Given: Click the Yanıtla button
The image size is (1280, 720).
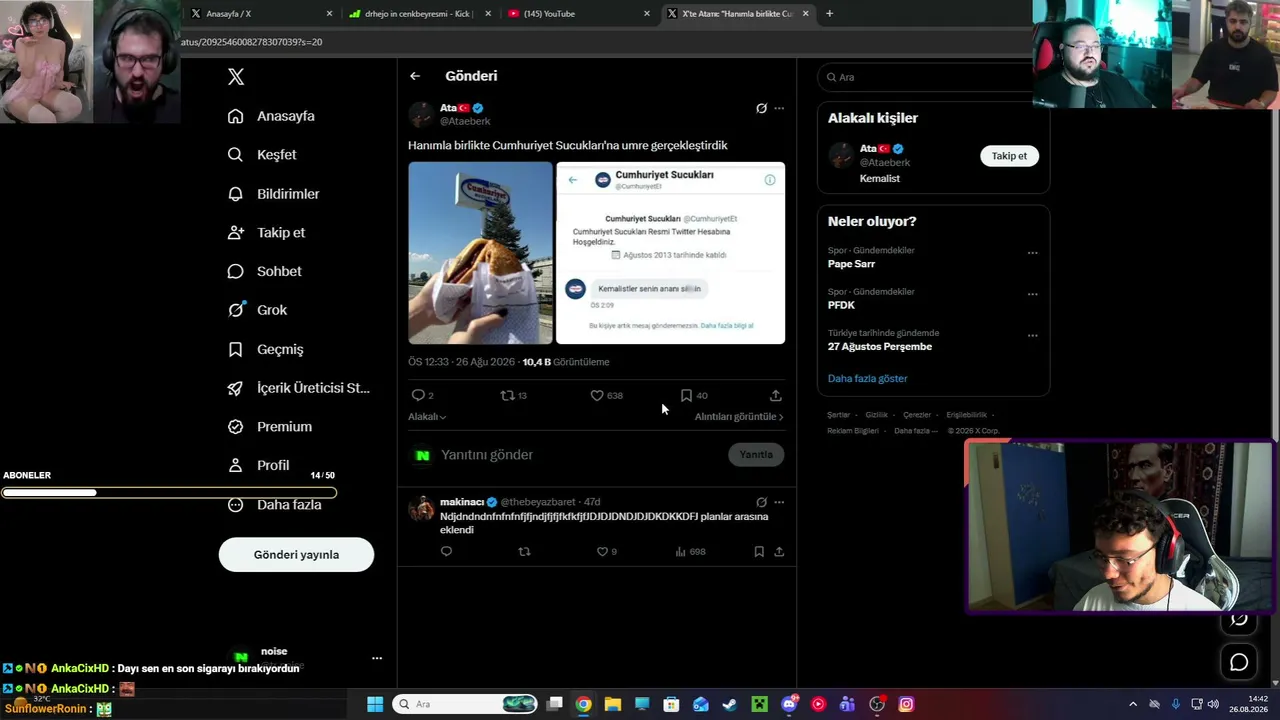Looking at the screenshot, I should [x=756, y=455].
